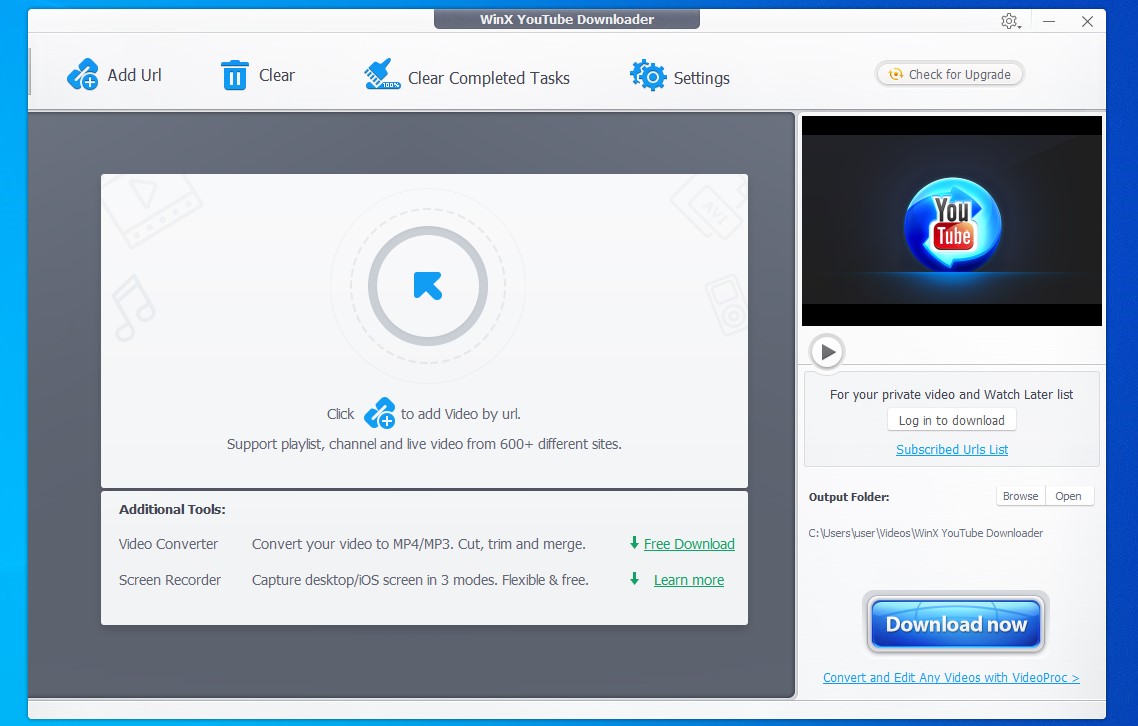The image size is (1138, 726).
Task: Click the 'Add Url' toolbar label
Action: [x=134, y=75]
